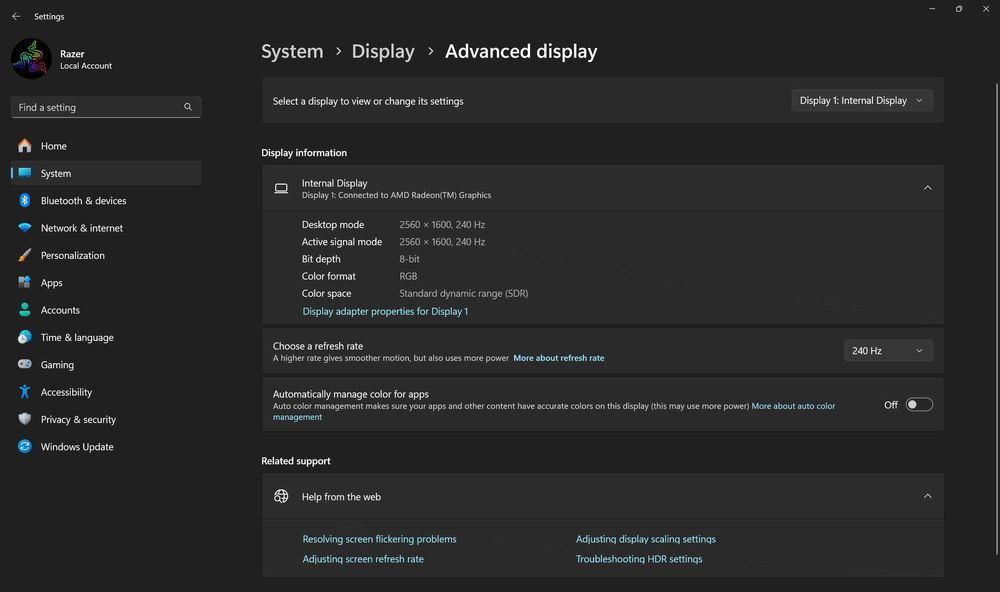1000x592 pixels.
Task: Click Display in the breadcrumb
Action: point(383,51)
